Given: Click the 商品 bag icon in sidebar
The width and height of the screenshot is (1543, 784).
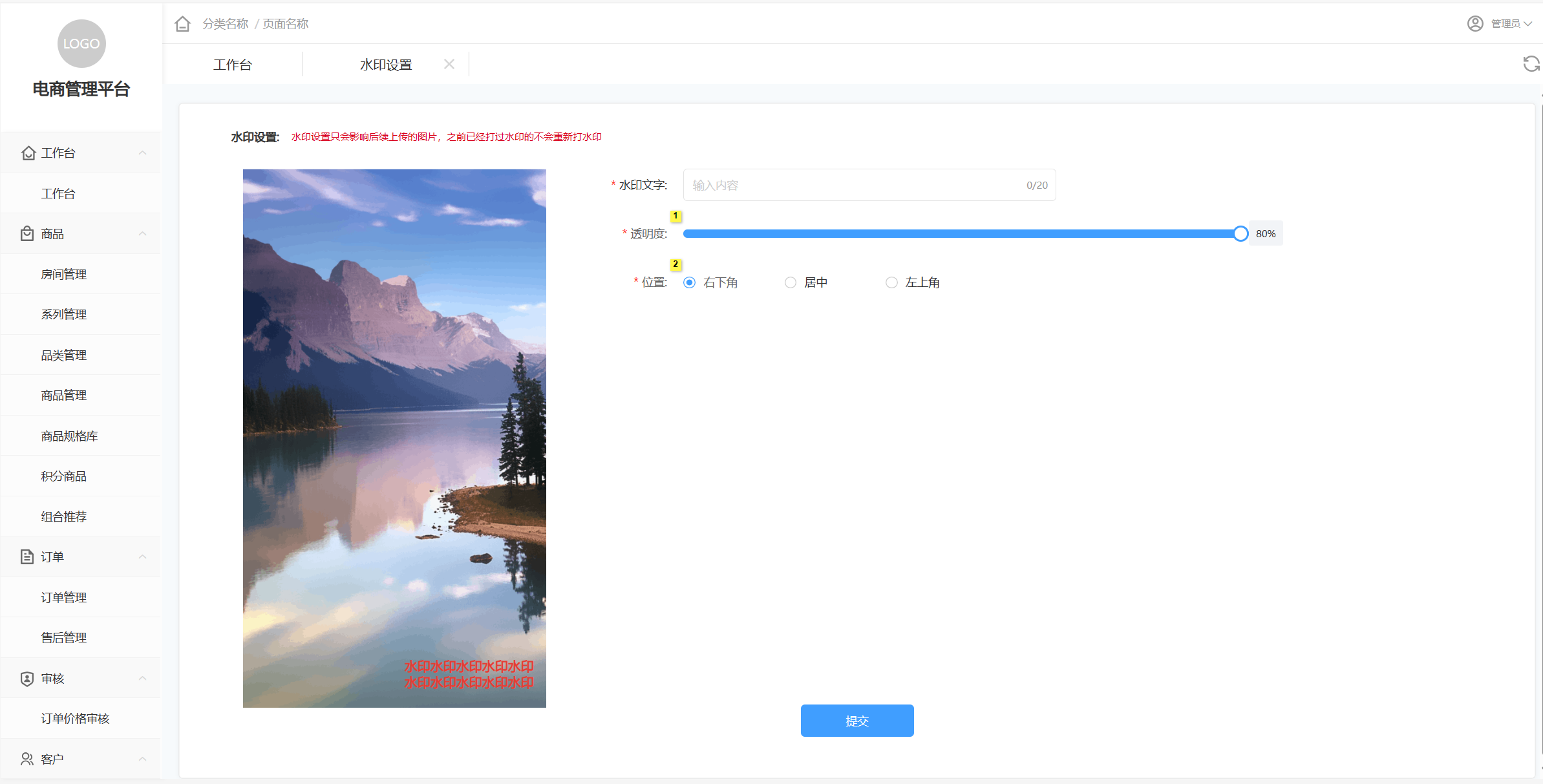Looking at the screenshot, I should tap(27, 234).
